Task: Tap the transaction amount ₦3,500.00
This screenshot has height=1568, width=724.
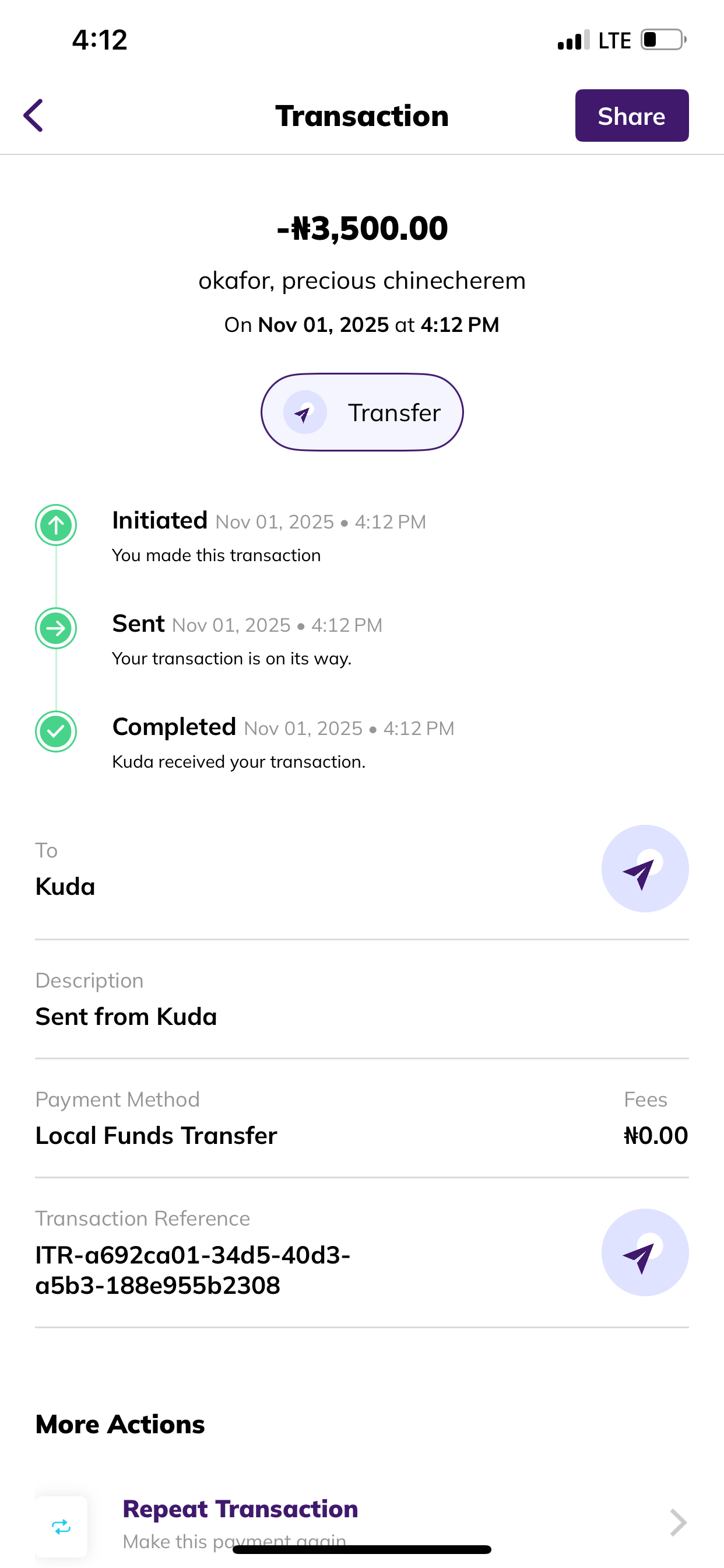Action: coord(362,228)
